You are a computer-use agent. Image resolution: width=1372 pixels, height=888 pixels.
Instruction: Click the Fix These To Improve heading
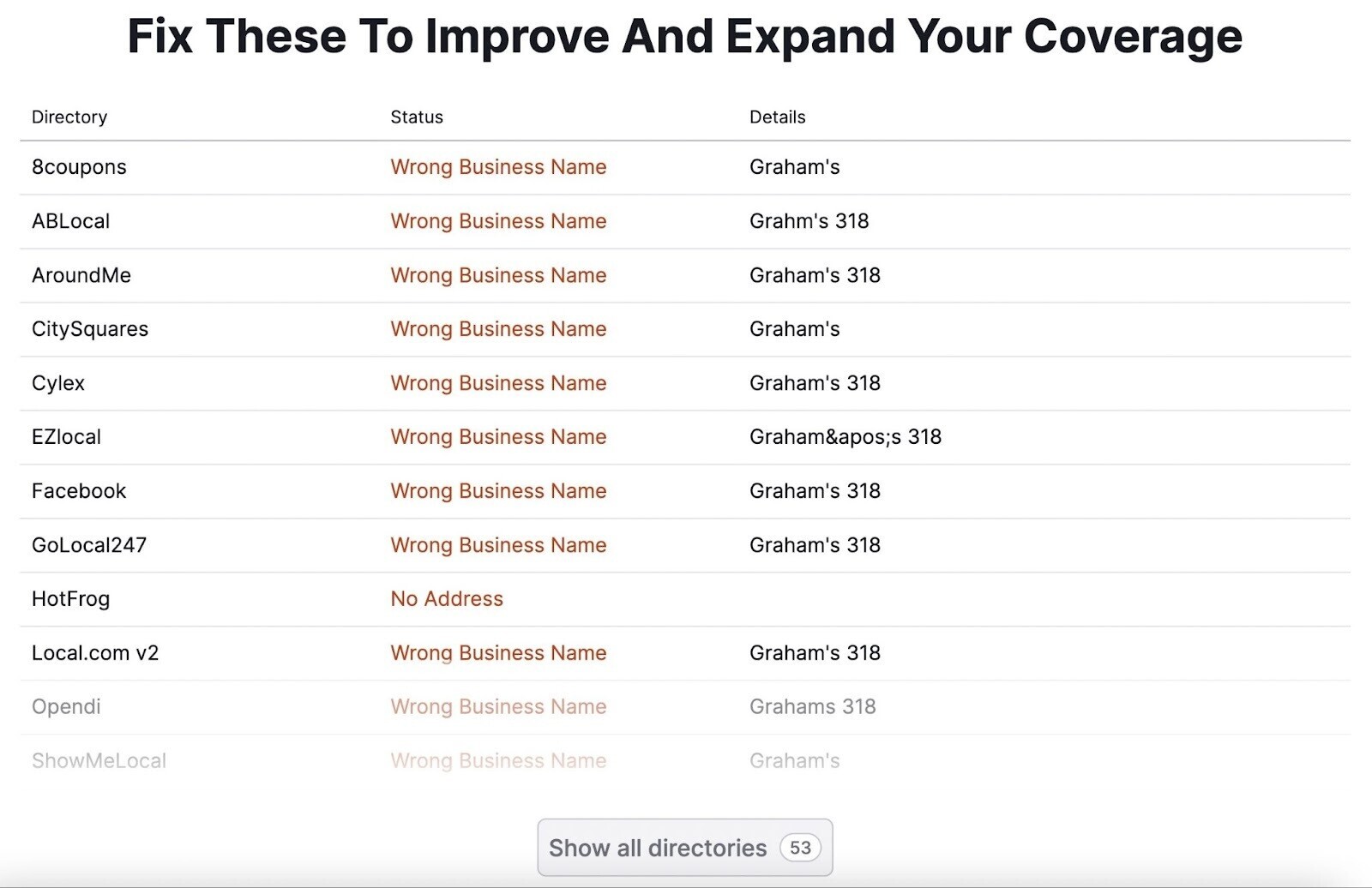tap(684, 37)
